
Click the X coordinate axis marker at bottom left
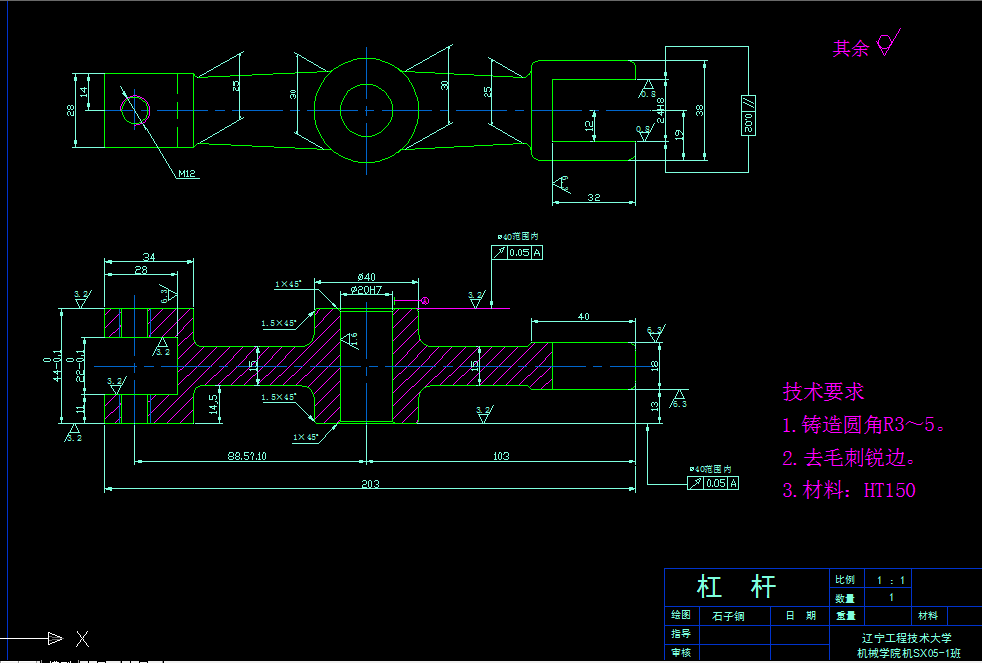click(80, 637)
